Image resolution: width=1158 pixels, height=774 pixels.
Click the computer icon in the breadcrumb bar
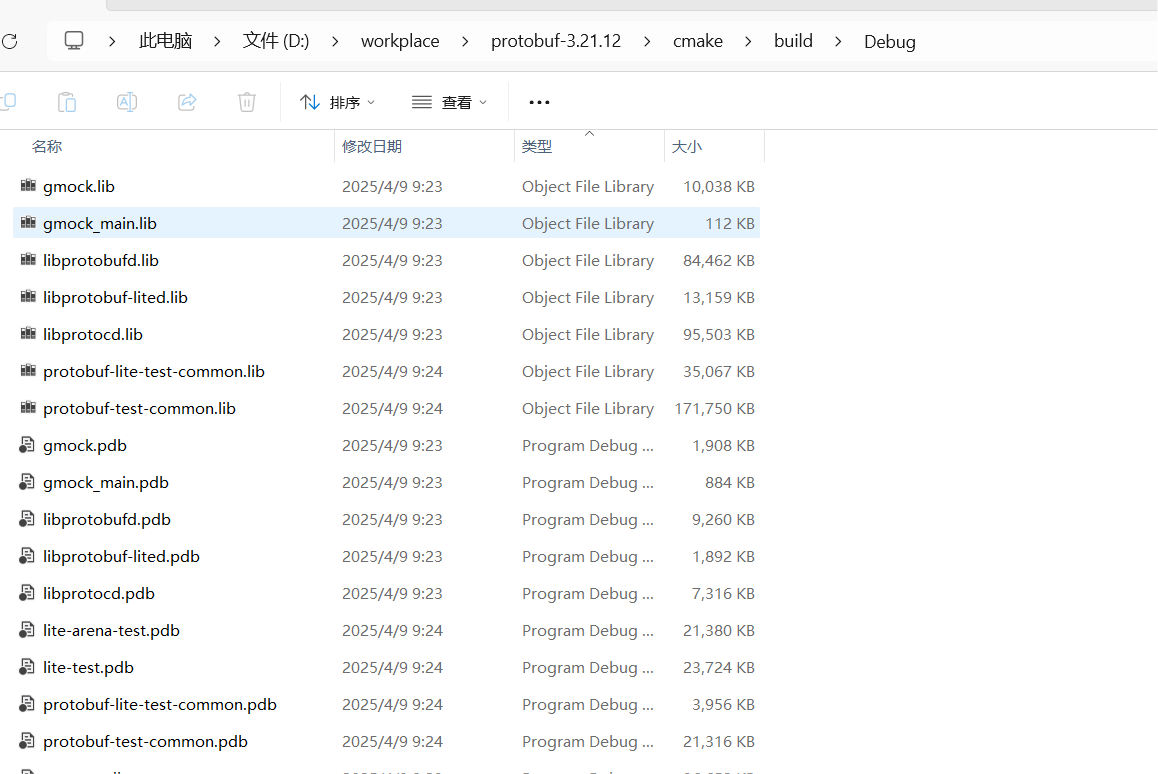[74, 40]
